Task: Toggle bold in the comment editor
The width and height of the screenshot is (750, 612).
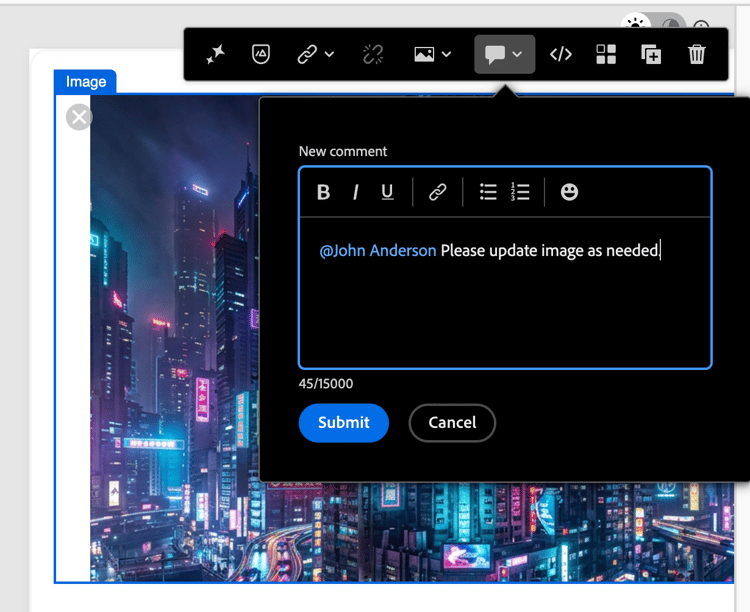Action: tap(323, 192)
